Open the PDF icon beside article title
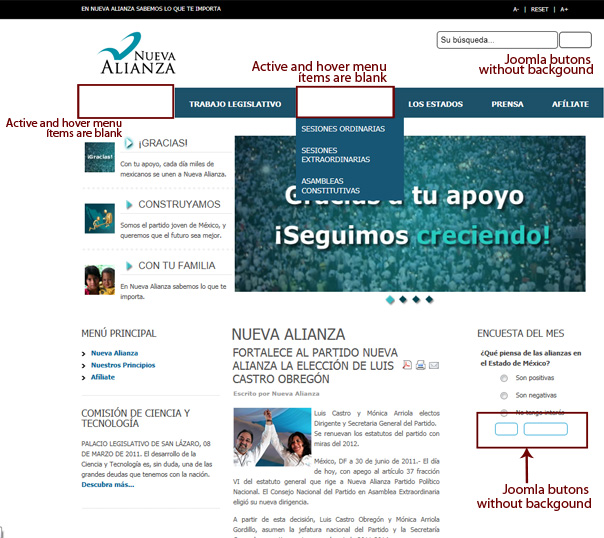Image resolution: width=604 pixels, height=538 pixels. pyautogui.click(x=407, y=365)
